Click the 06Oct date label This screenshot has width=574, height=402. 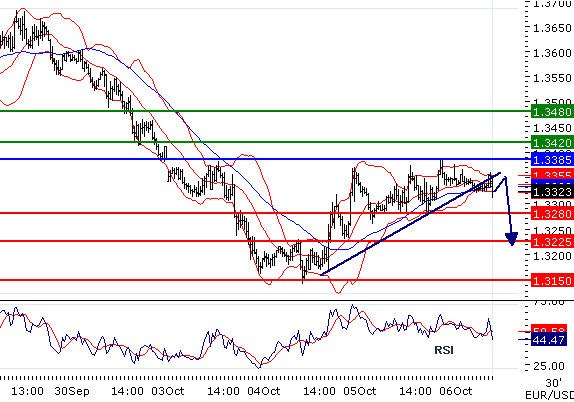point(456,391)
